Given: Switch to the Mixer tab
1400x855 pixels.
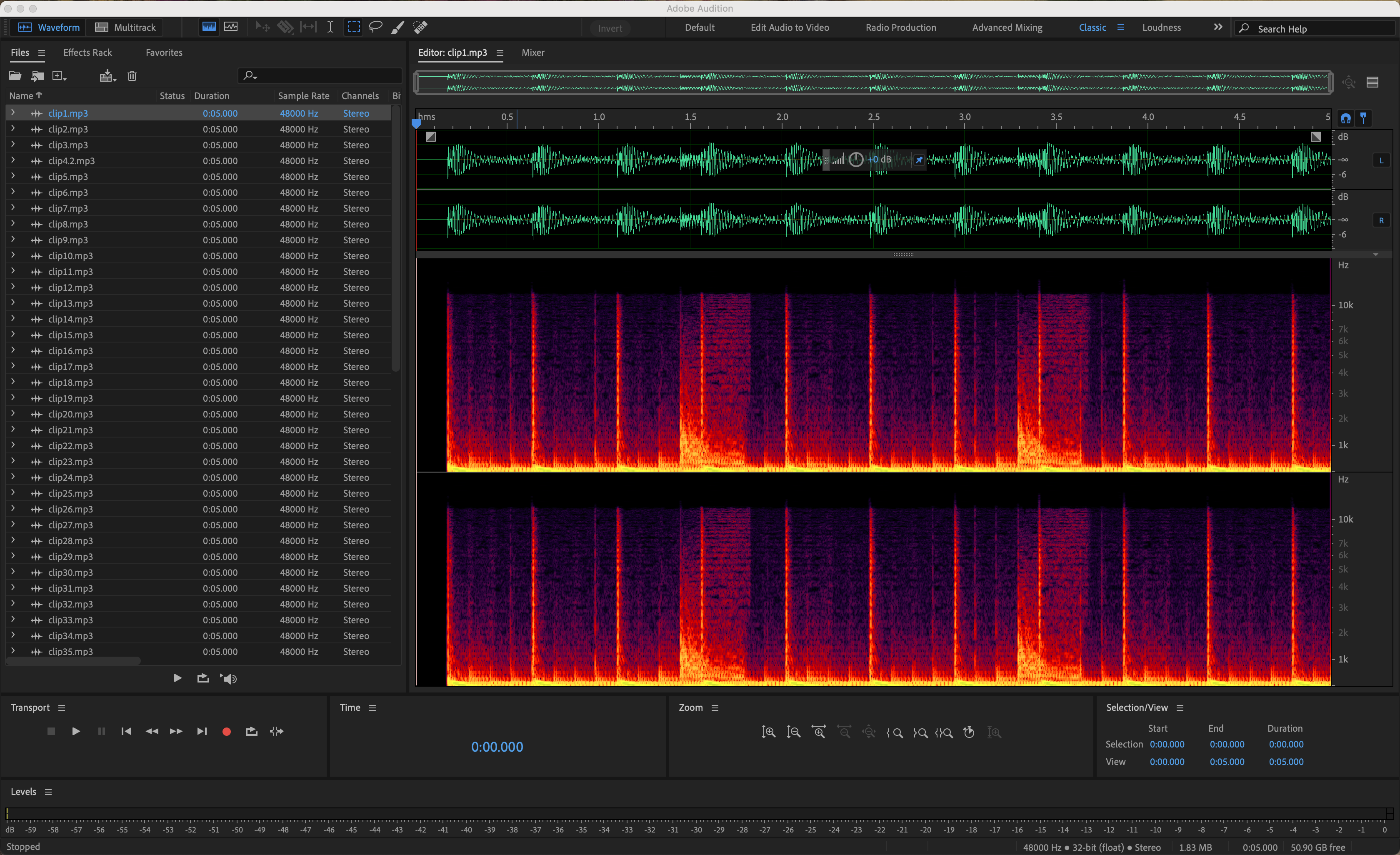Looking at the screenshot, I should [x=533, y=52].
